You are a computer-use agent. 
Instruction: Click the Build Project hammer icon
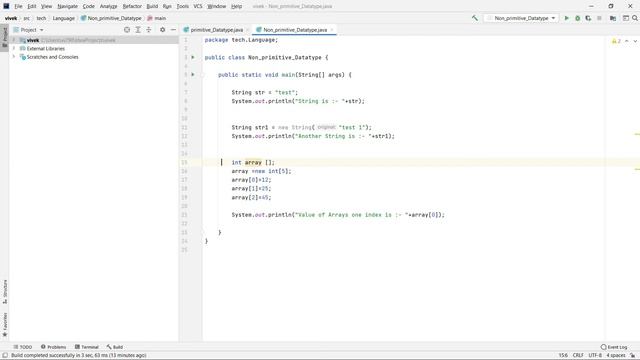point(475,18)
